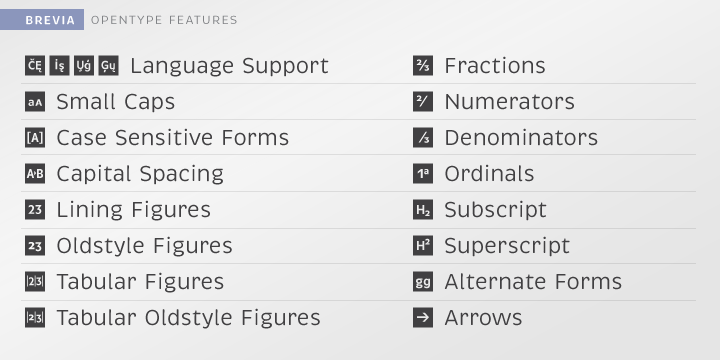
Task: Select the Denominators icon
Action: pos(422,137)
